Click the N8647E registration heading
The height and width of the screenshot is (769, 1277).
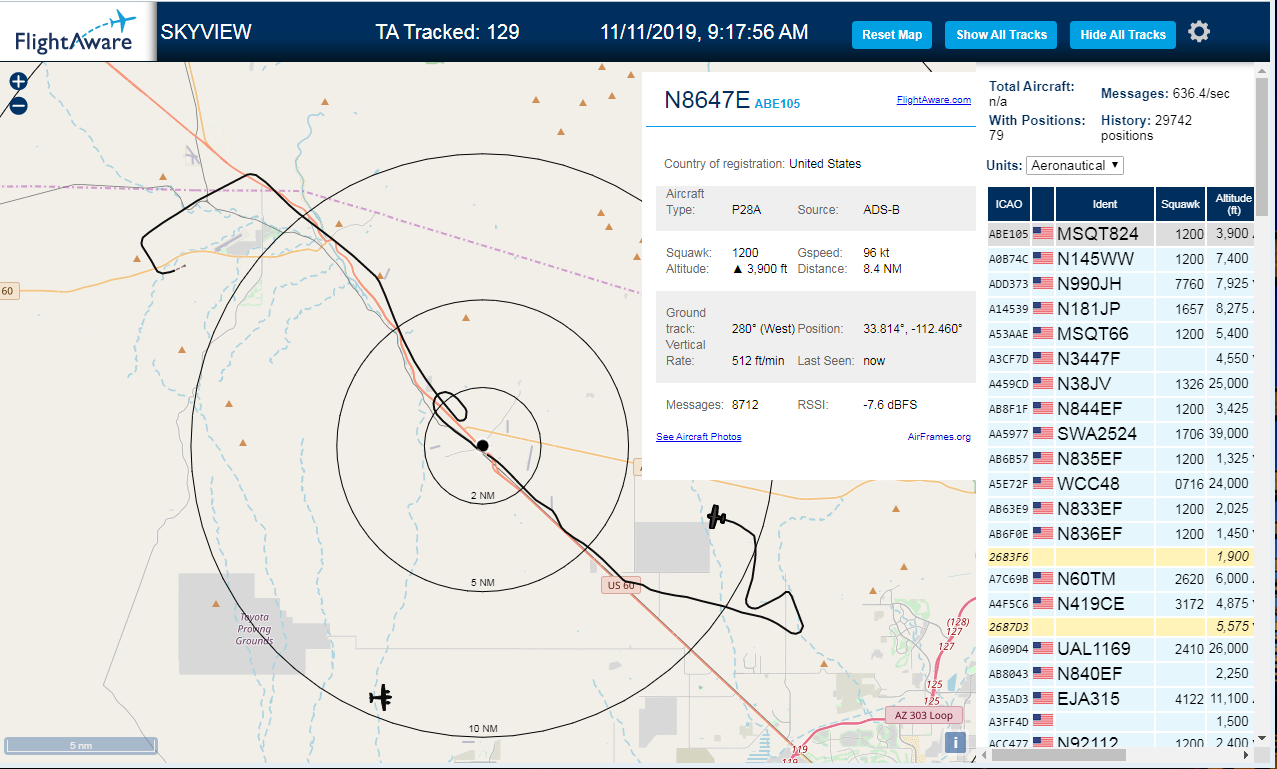[x=707, y=99]
